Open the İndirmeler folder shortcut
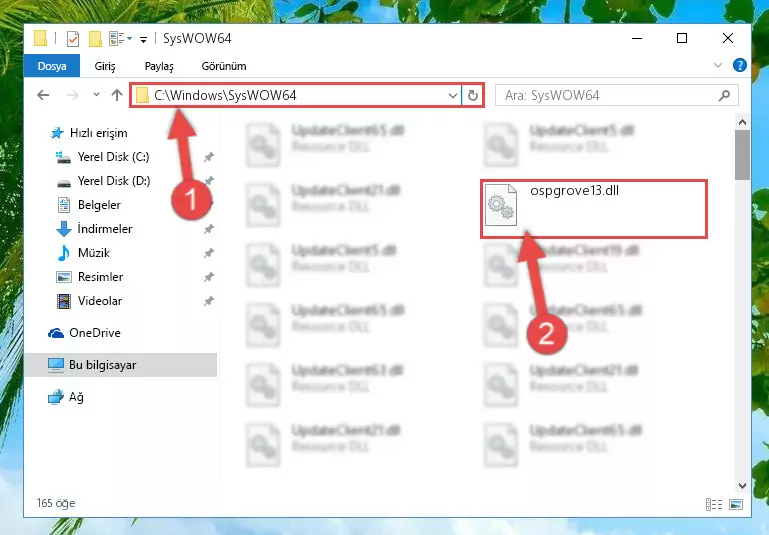The width and height of the screenshot is (769, 535). tap(104, 229)
